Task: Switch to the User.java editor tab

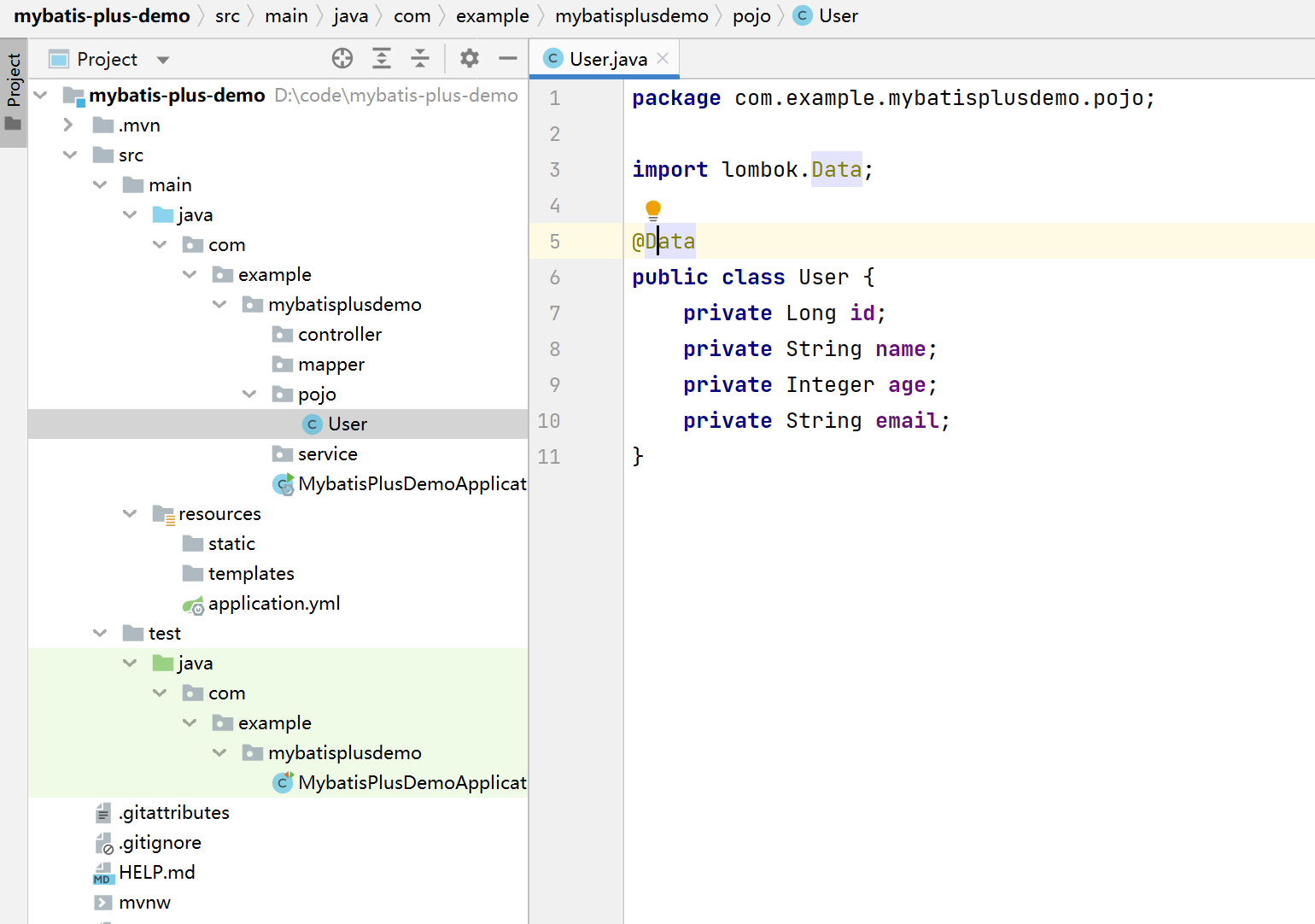Action: pos(607,59)
